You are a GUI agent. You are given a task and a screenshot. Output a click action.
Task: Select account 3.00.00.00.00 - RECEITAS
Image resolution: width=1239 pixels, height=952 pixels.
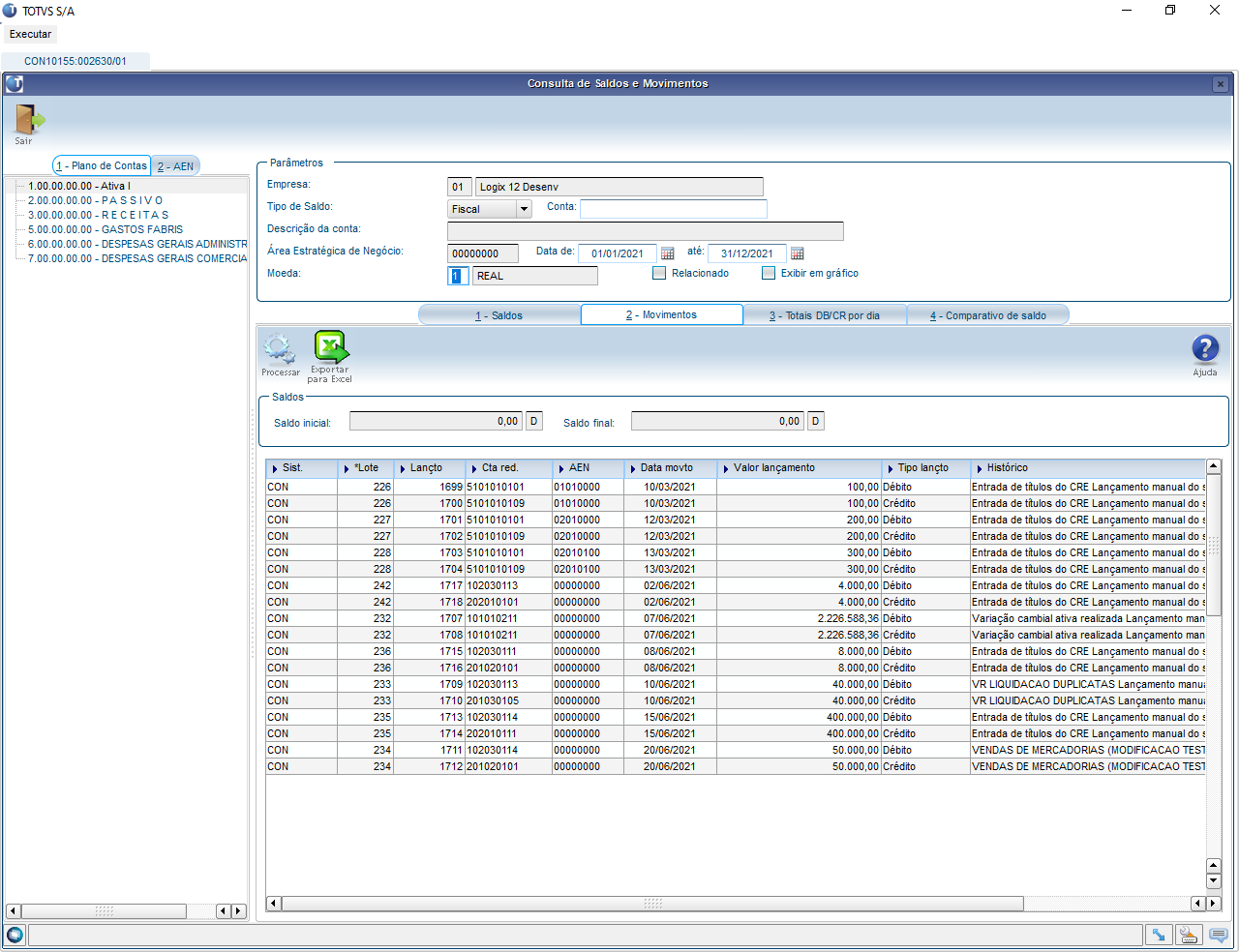pyautogui.click(x=99, y=215)
